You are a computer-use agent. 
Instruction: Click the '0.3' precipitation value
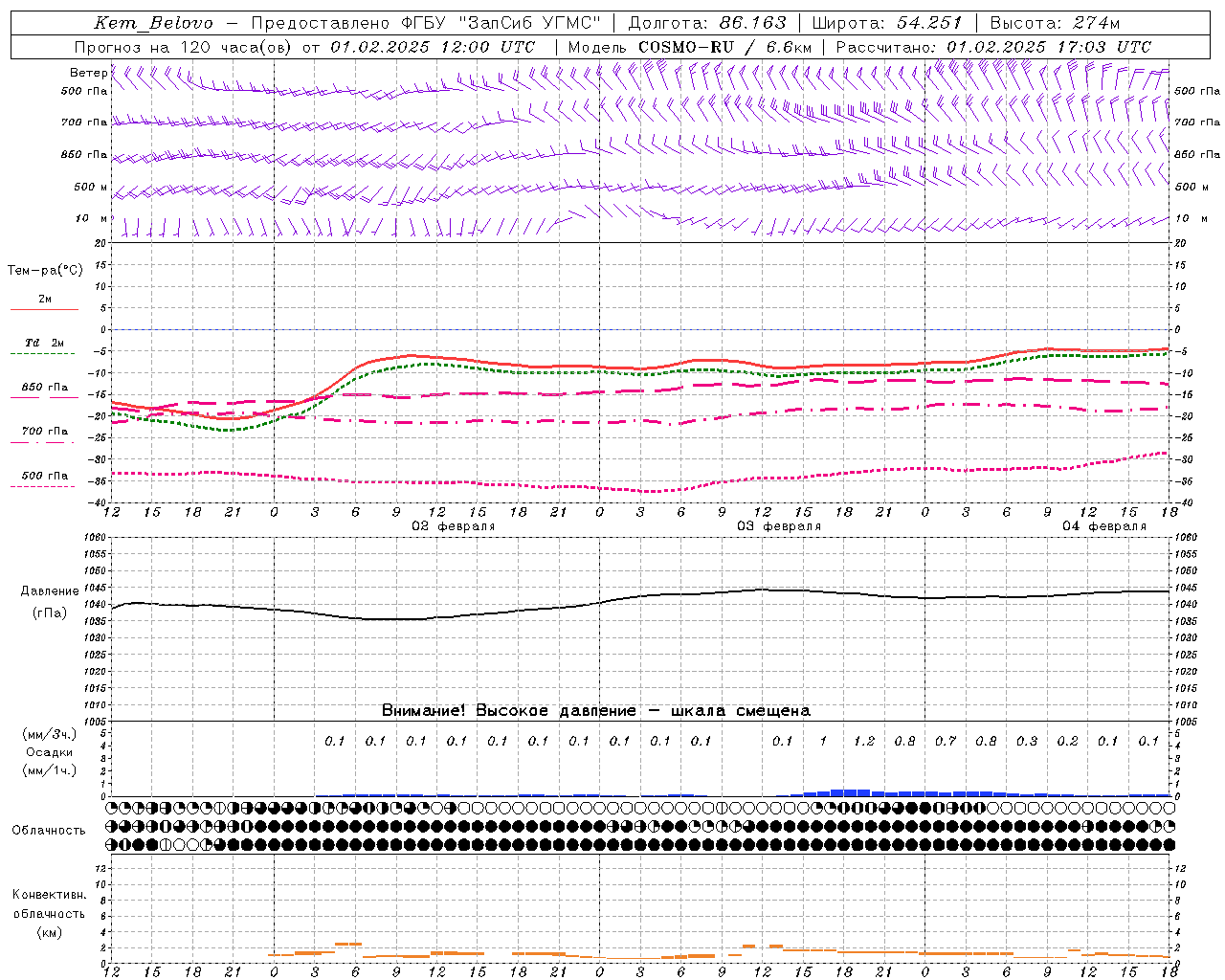(x=1027, y=741)
